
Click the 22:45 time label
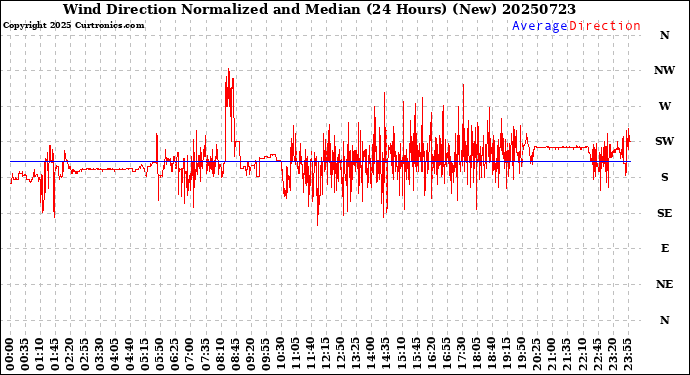[x=597, y=354]
